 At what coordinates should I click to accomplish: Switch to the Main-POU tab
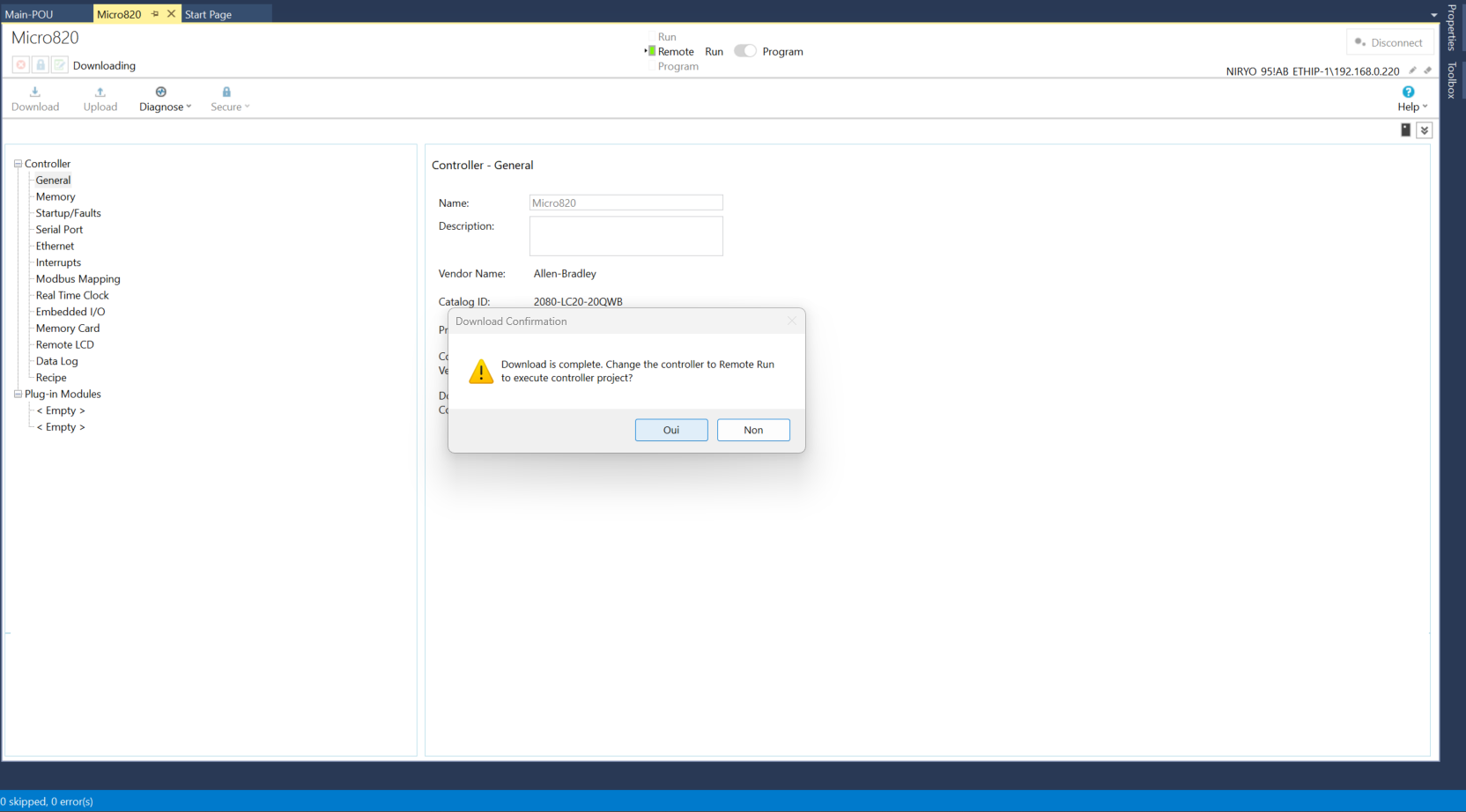[29, 14]
